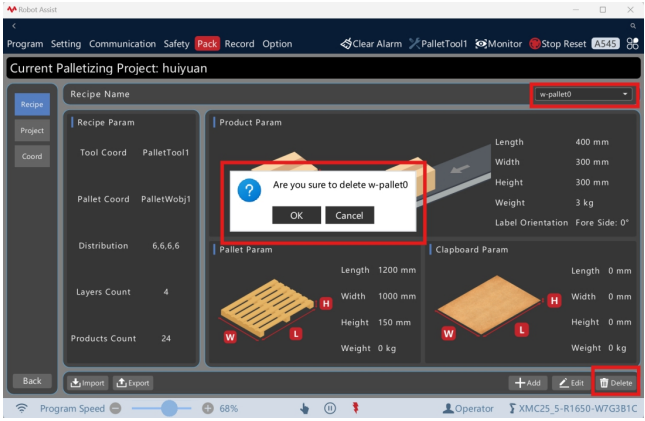The height and width of the screenshot is (421, 645).
Task: Click the search magnifier icon at top right
Action: coord(633,26)
